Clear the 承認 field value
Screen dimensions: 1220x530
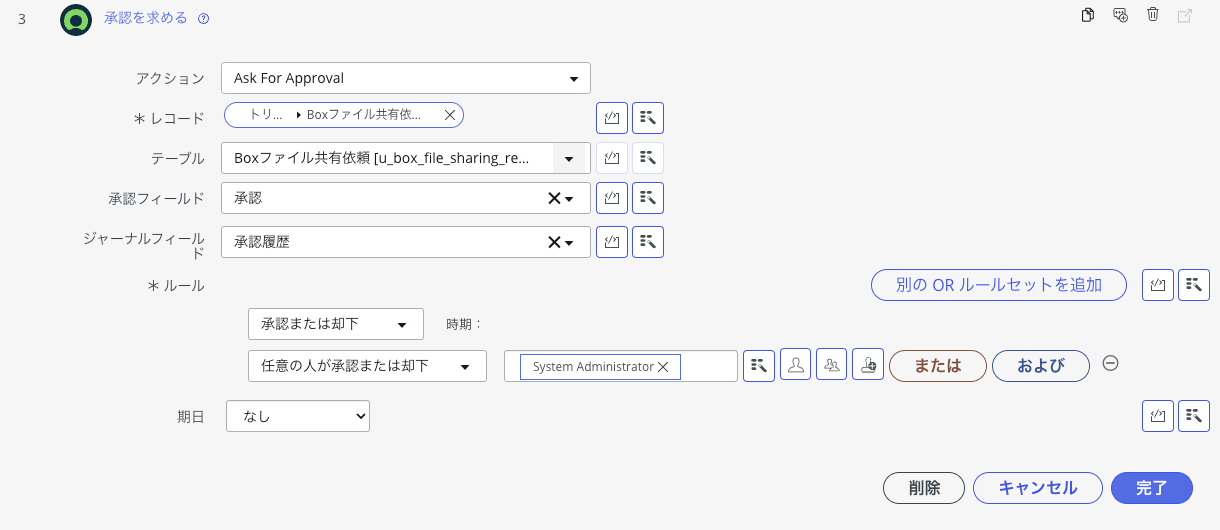pyautogui.click(x=553, y=198)
